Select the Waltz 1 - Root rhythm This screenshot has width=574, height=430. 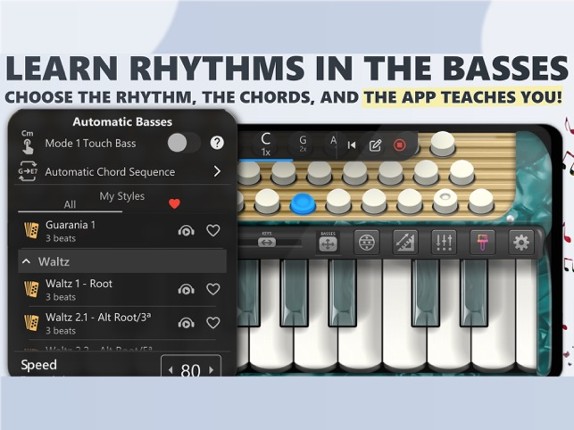pos(122,290)
